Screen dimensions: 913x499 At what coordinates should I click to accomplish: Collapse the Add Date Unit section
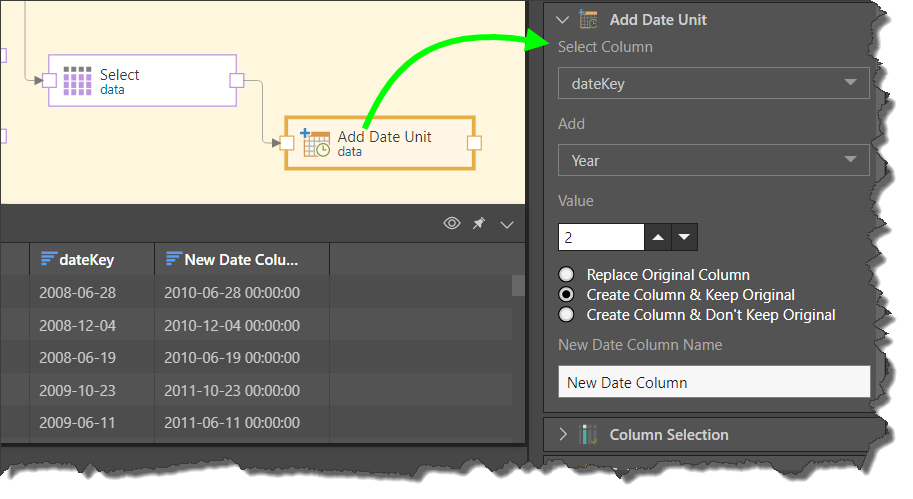[562, 19]
